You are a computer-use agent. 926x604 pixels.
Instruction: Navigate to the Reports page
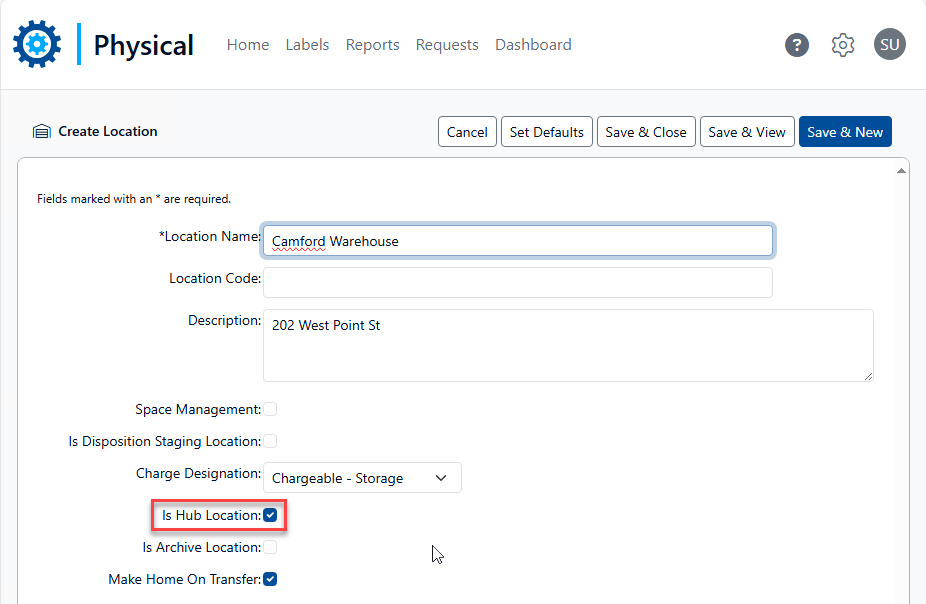[372, 45]
